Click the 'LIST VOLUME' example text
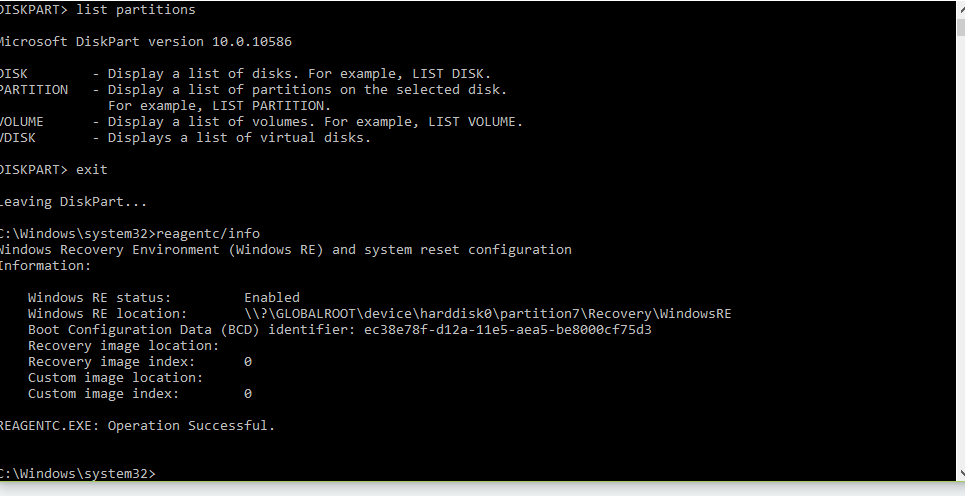This screenshot has height=496, width=965. pos(471,121)
